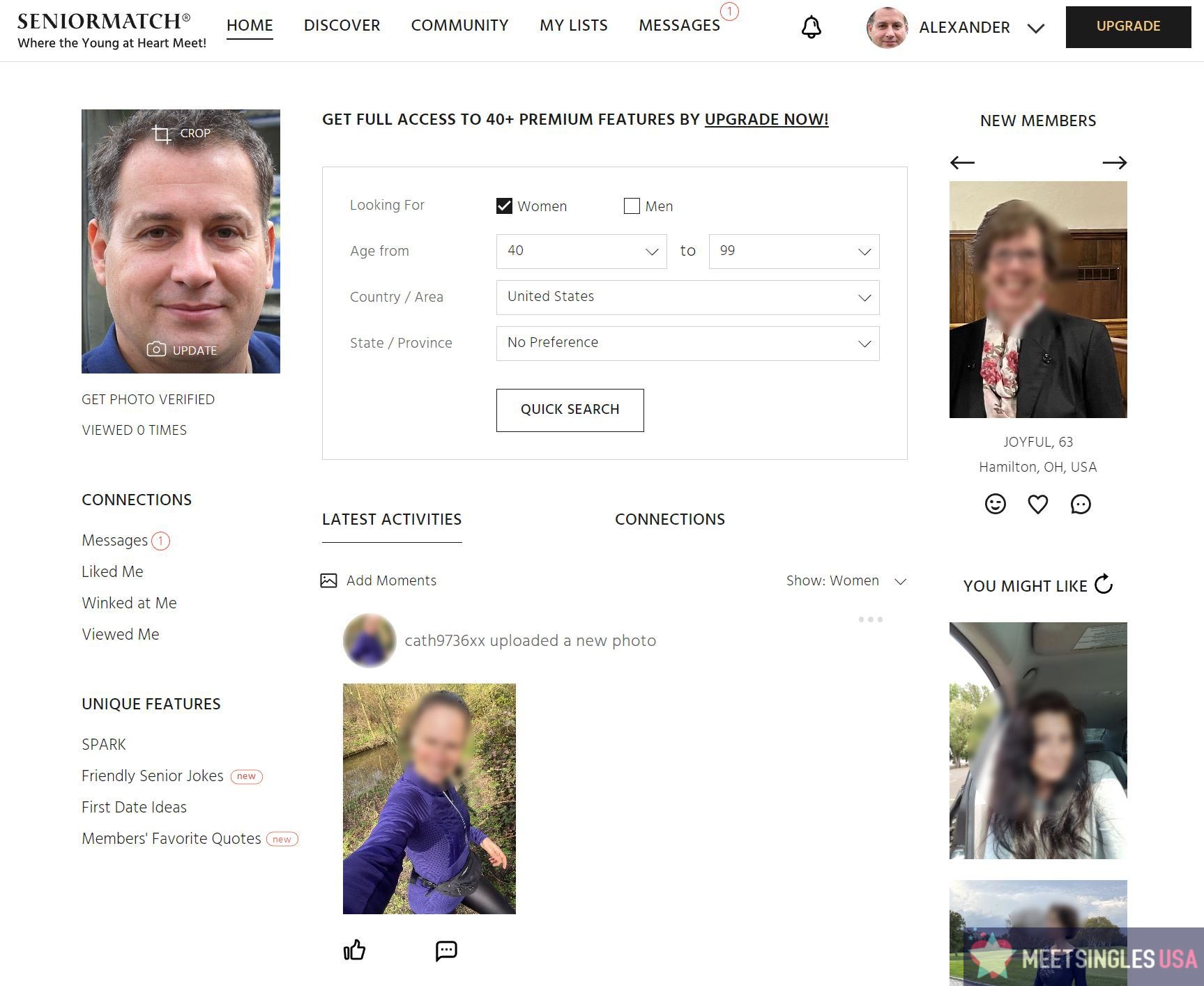Image resolution: width=1204 pixels, height=986 pixels.
Task: Comment on cath9736xx's uploaded photo
Action: point(446,950)
